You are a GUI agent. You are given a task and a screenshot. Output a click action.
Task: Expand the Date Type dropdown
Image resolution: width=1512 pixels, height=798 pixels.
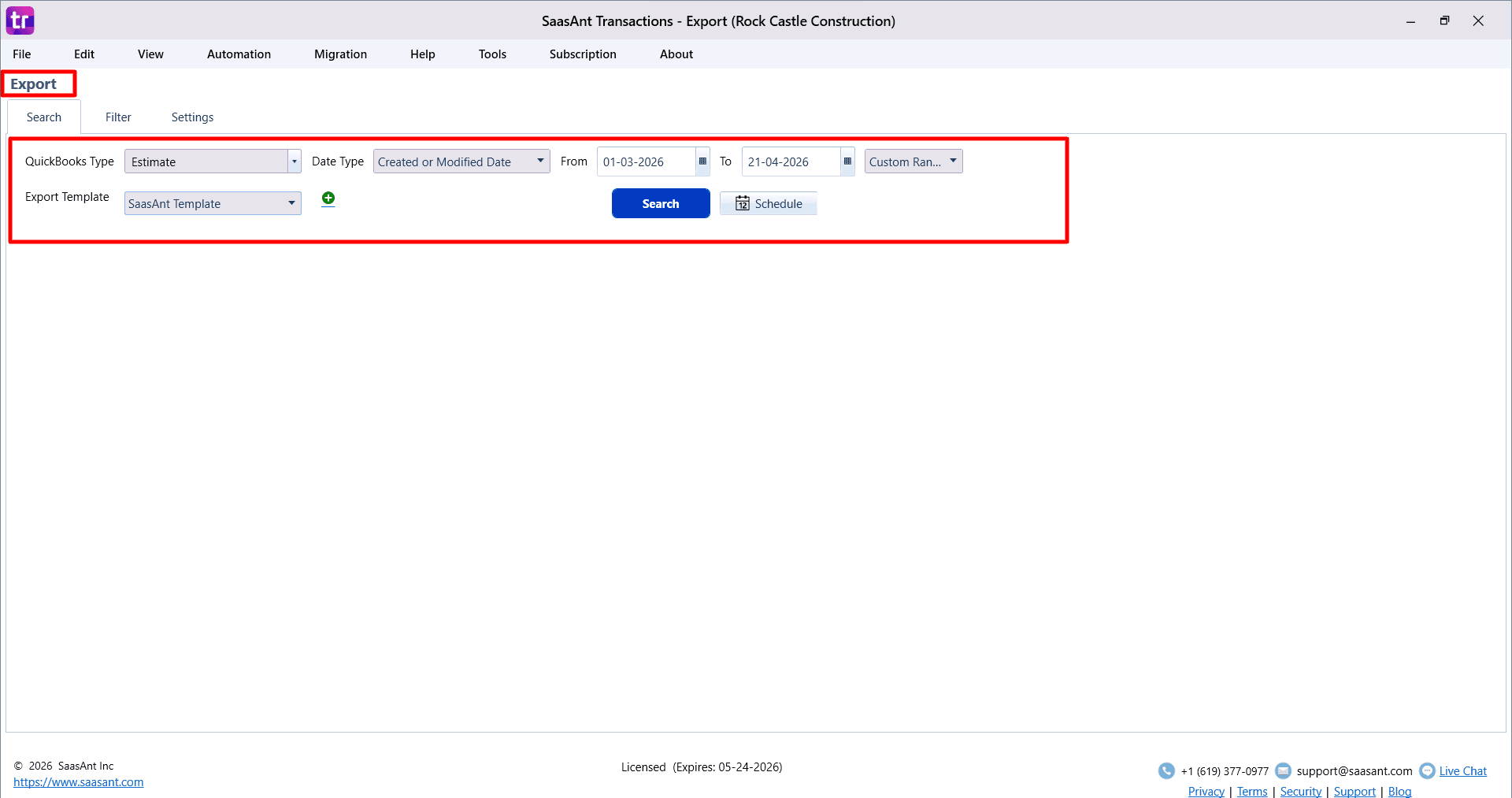coord(540,161)
